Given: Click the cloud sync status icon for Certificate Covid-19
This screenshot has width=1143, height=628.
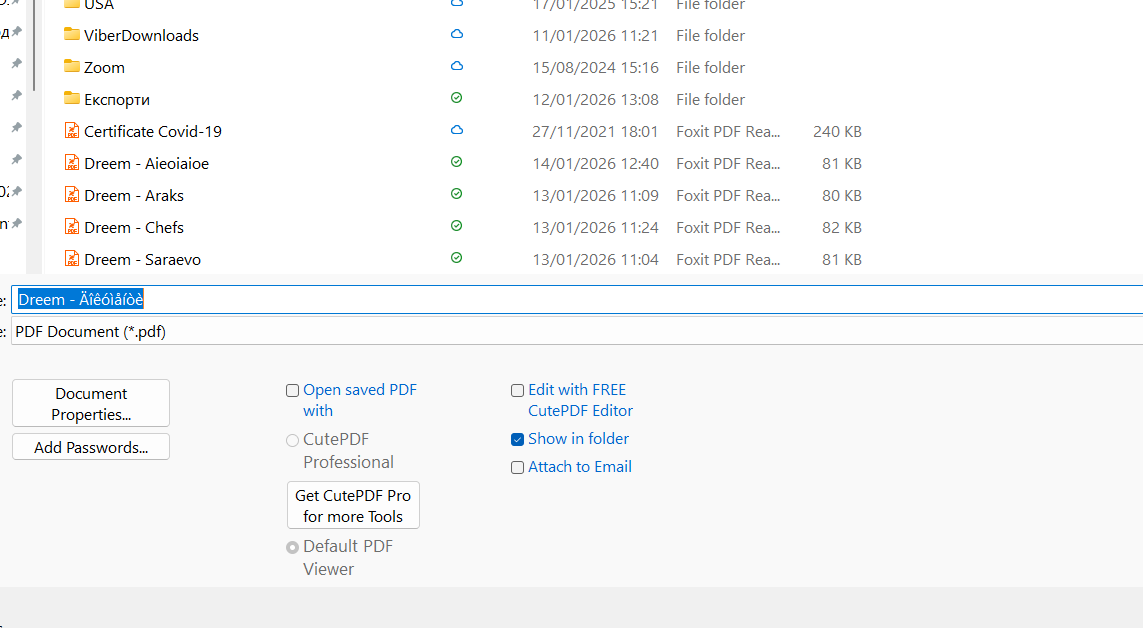Looking at the screenshot, I should pyautogui.click(x=457, y=131).
